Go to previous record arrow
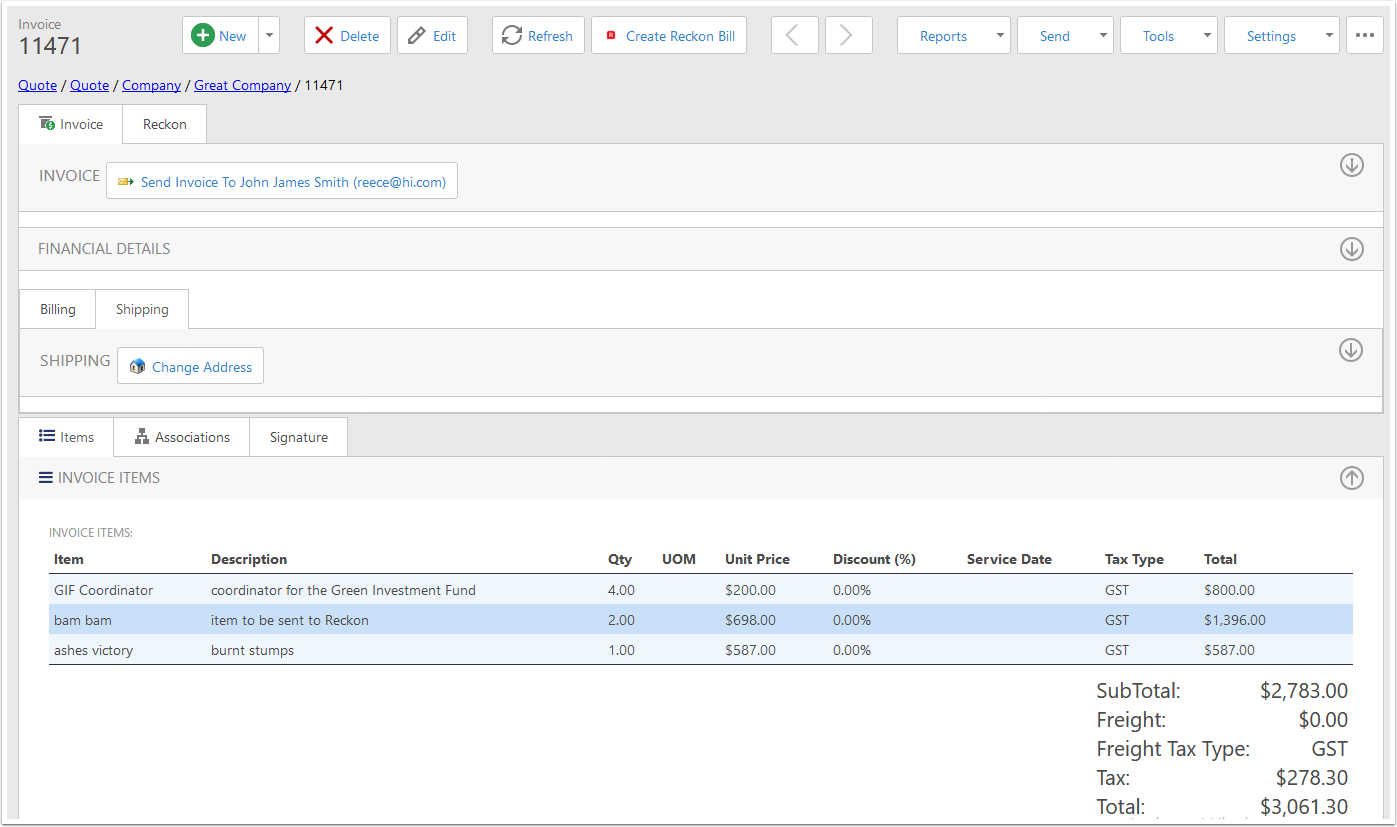 794,36
